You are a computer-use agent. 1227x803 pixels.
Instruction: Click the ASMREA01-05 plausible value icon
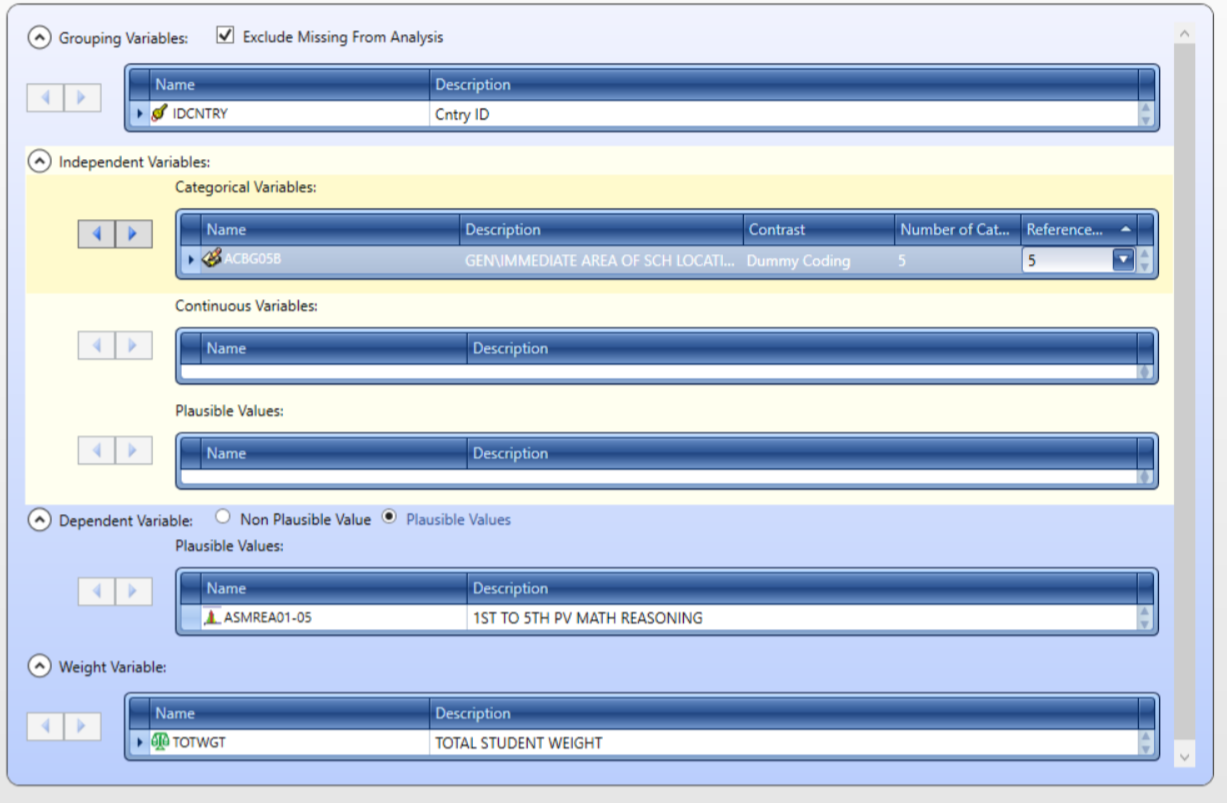pos(212,618)
